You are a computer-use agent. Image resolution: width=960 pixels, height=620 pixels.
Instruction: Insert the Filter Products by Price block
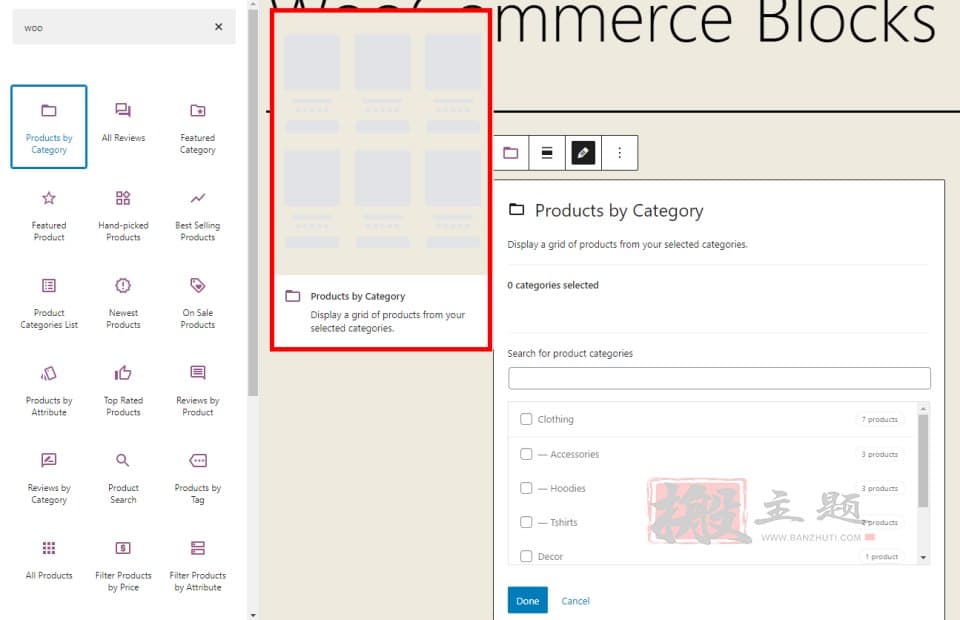click(123, 565)
